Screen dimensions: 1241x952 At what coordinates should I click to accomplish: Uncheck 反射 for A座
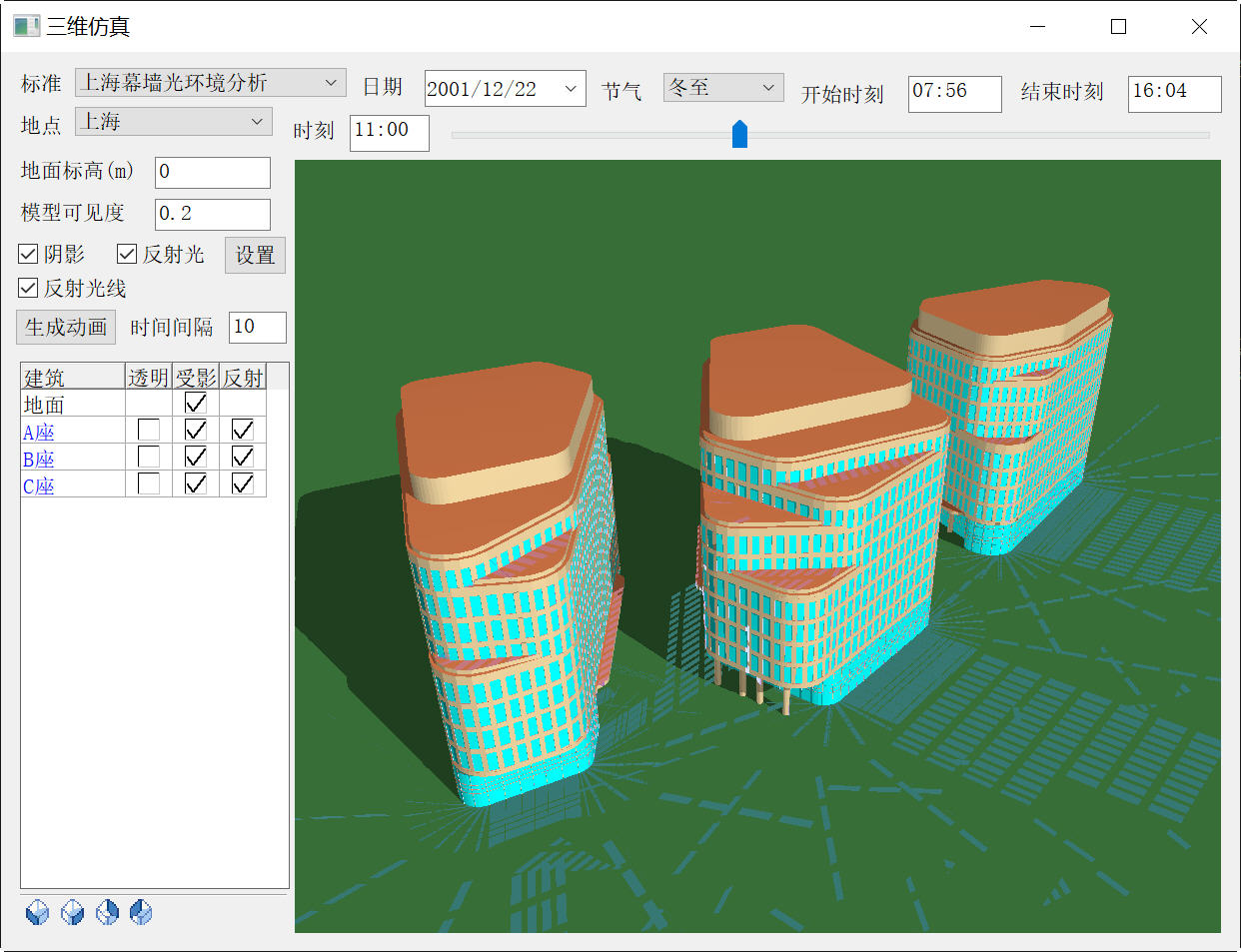click(x=243, y=431)
